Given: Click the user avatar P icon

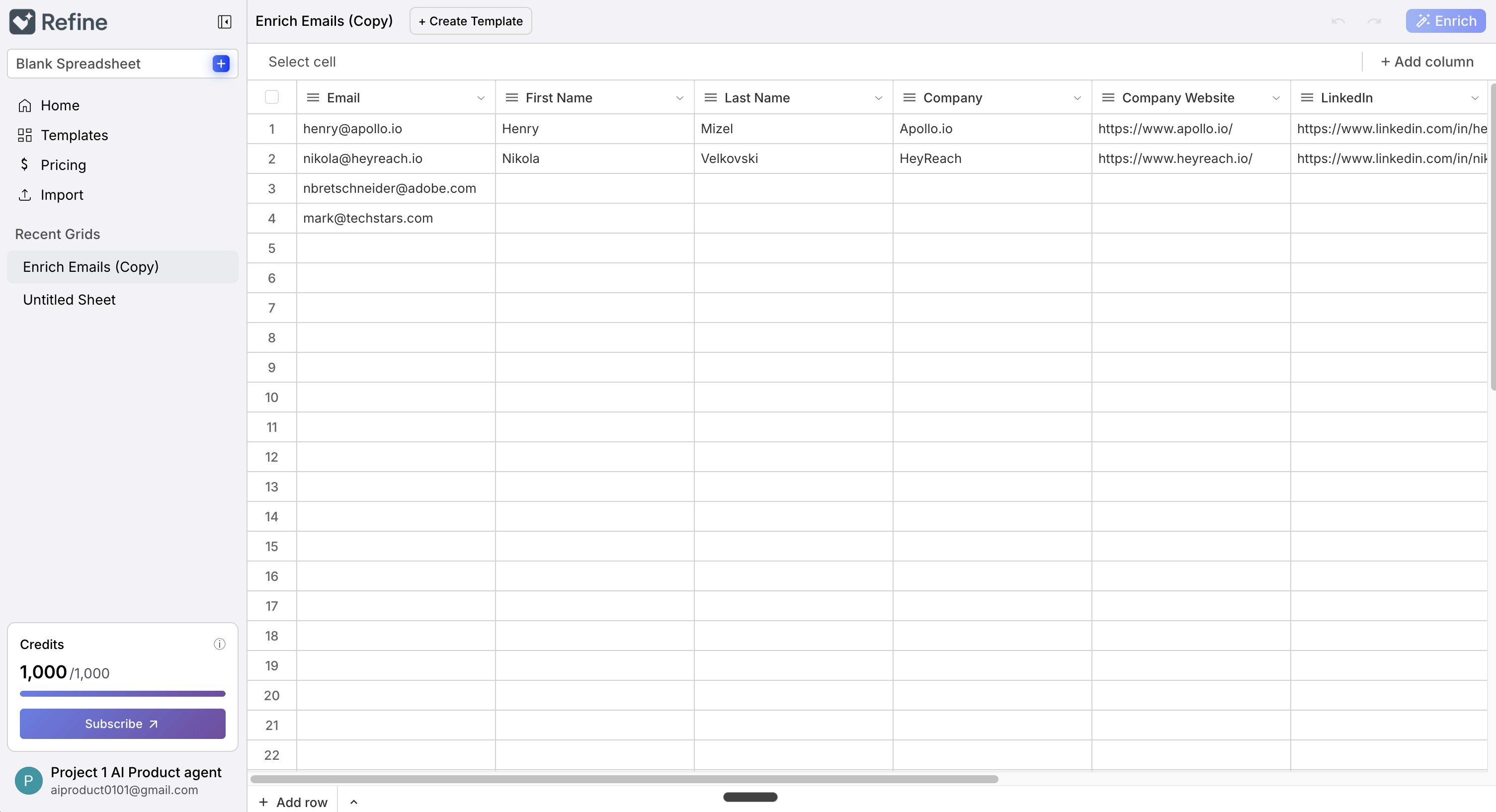Looking at the screenshot, I should (x=28, y=780).
